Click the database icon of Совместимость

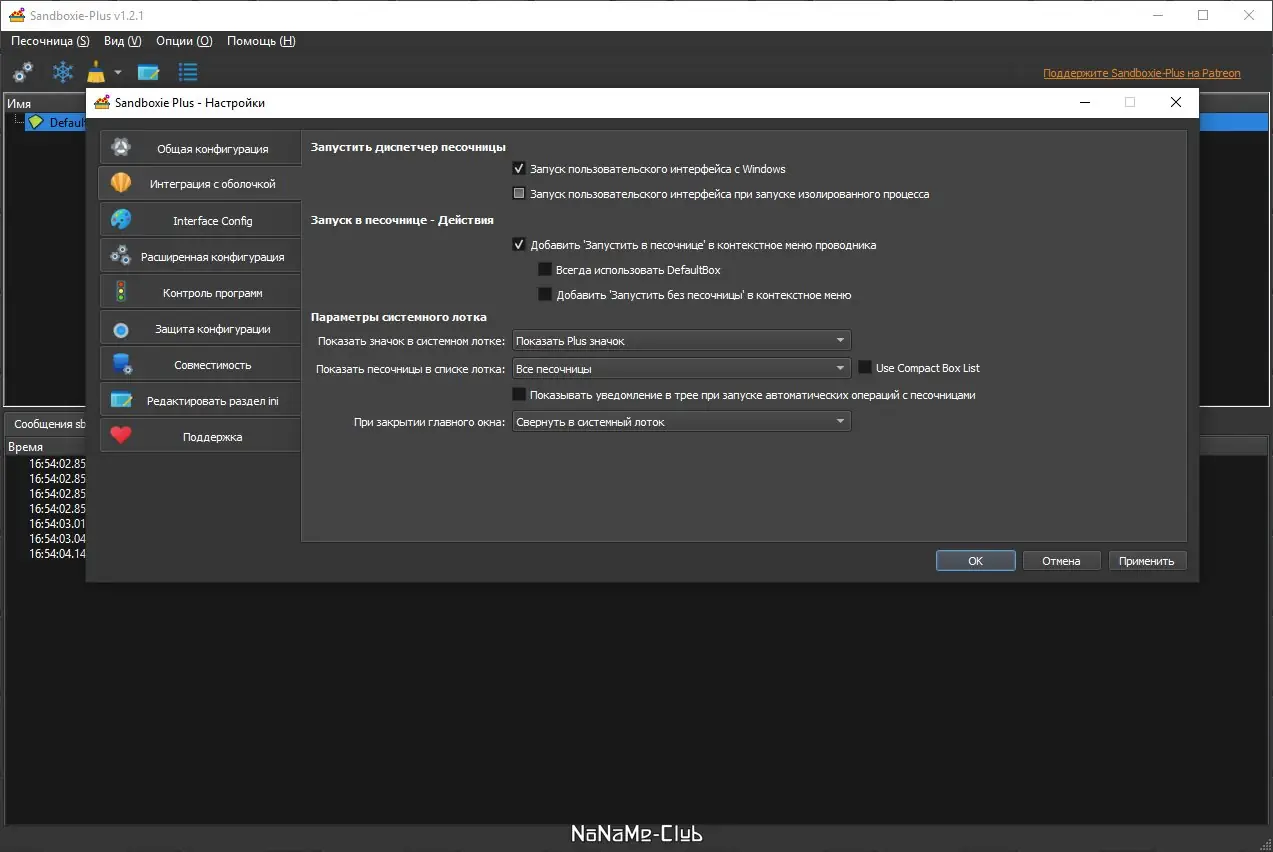[121, 364]
